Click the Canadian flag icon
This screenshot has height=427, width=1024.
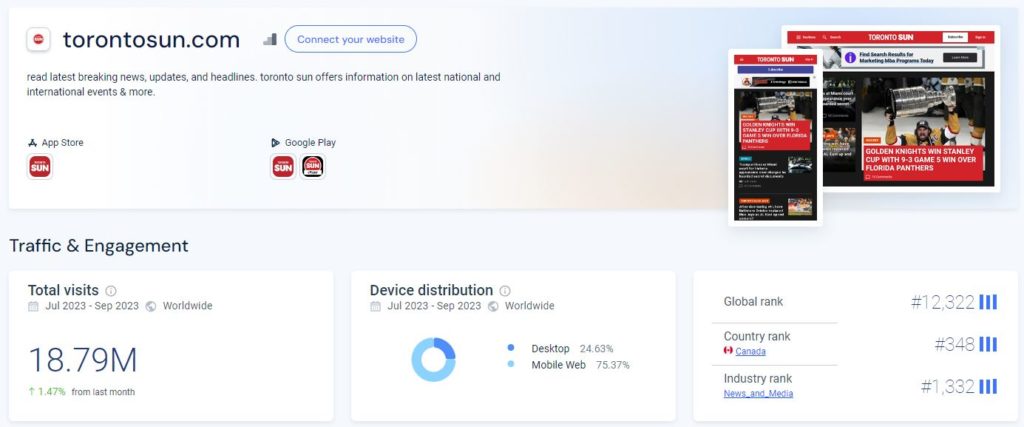click(x=728, y=351)
